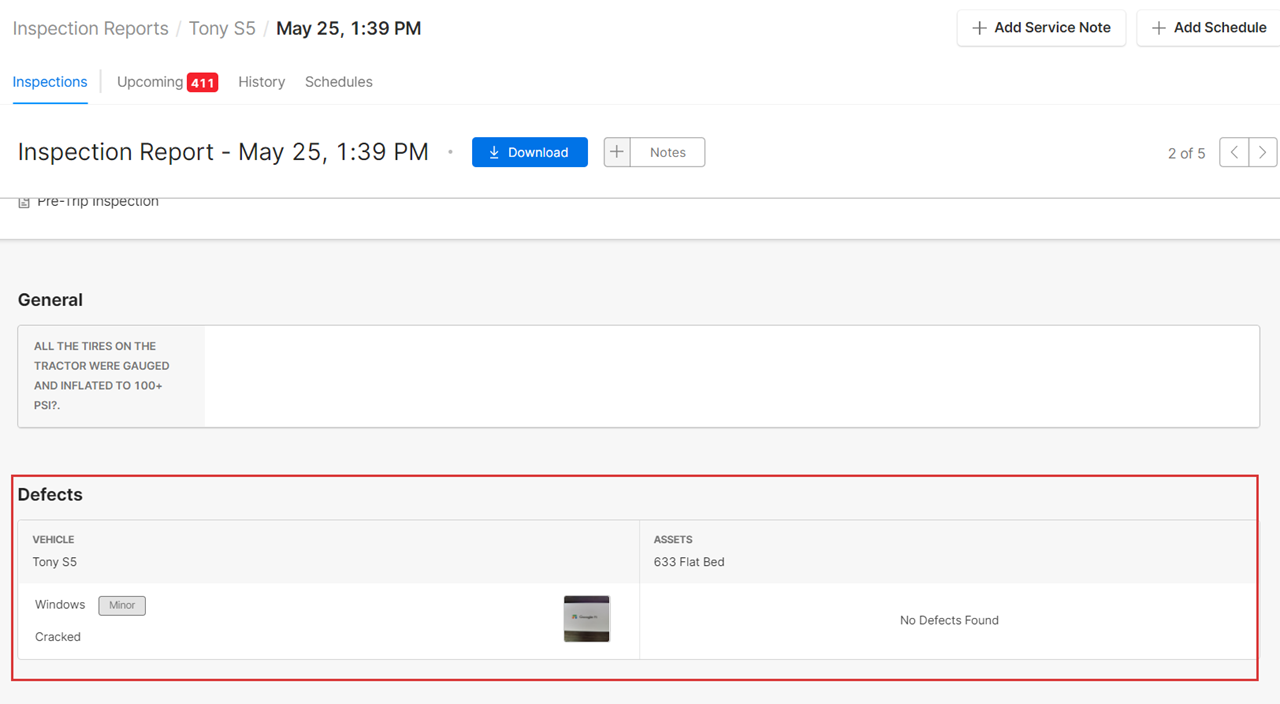Image resolution: width=1280 pixels, height=704 pixels.
Task: Open the cracked window defect photo
Action: [x=586, y=619]
